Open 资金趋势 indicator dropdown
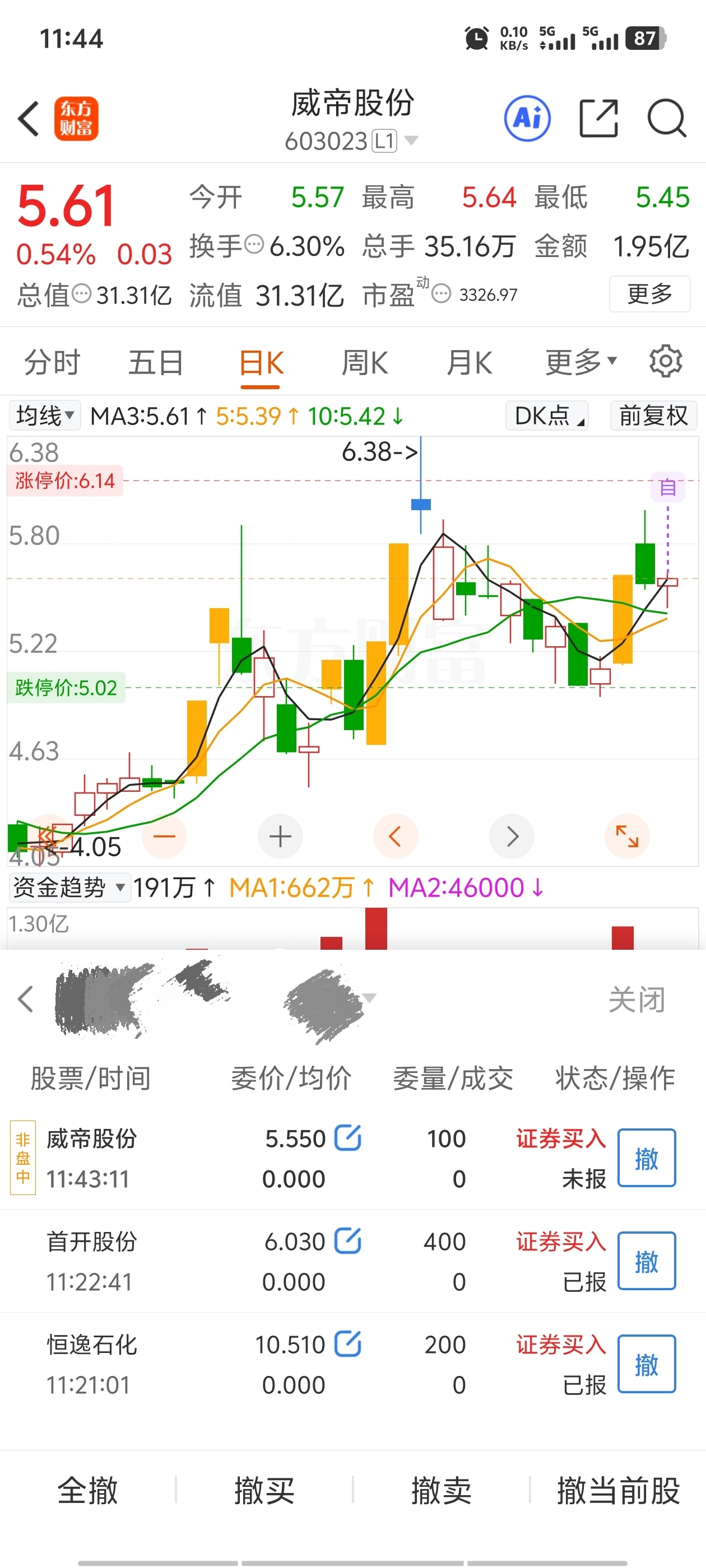 click(69, 888)
